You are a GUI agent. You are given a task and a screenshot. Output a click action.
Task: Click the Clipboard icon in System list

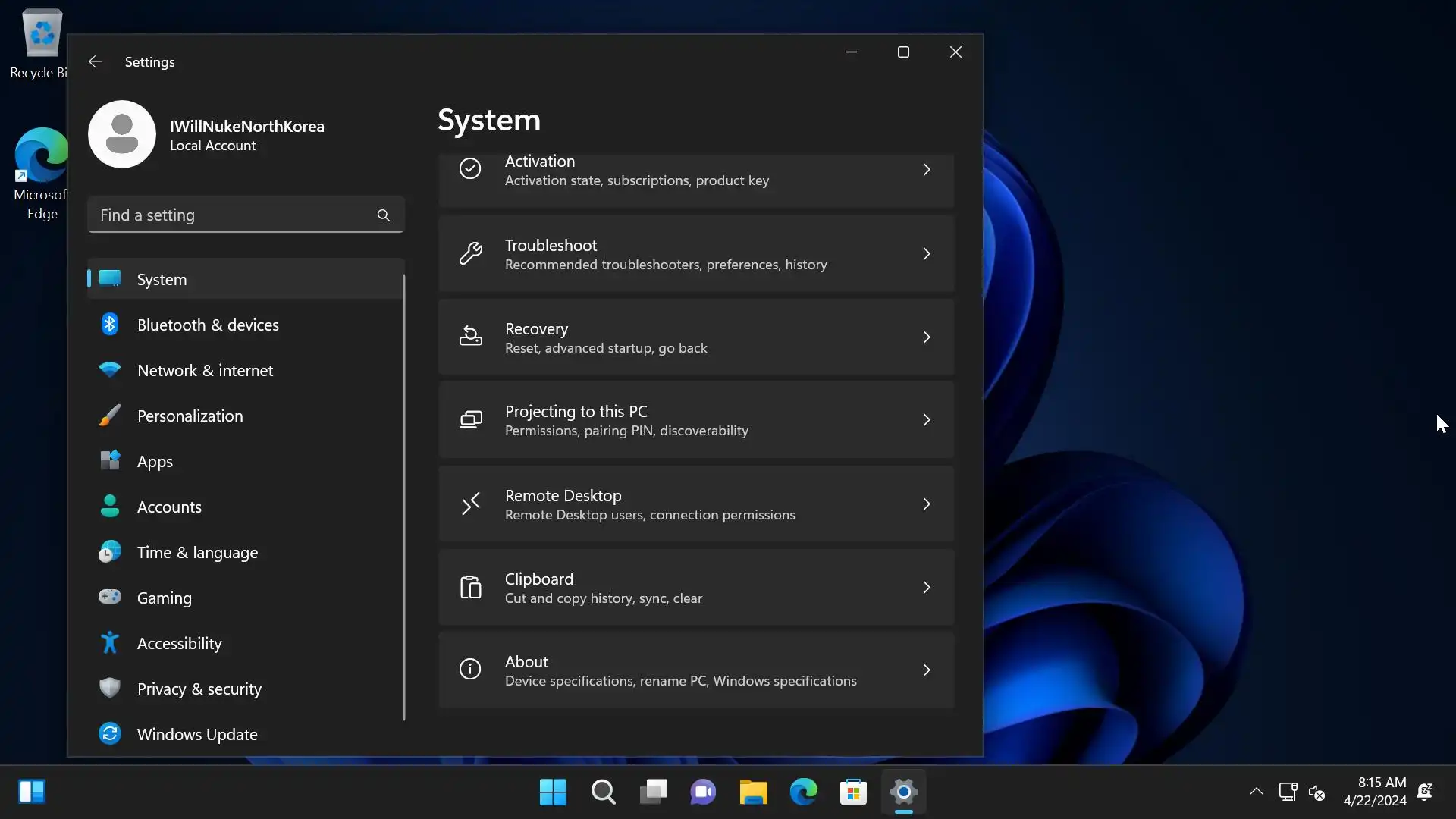[x=470, y=588]
